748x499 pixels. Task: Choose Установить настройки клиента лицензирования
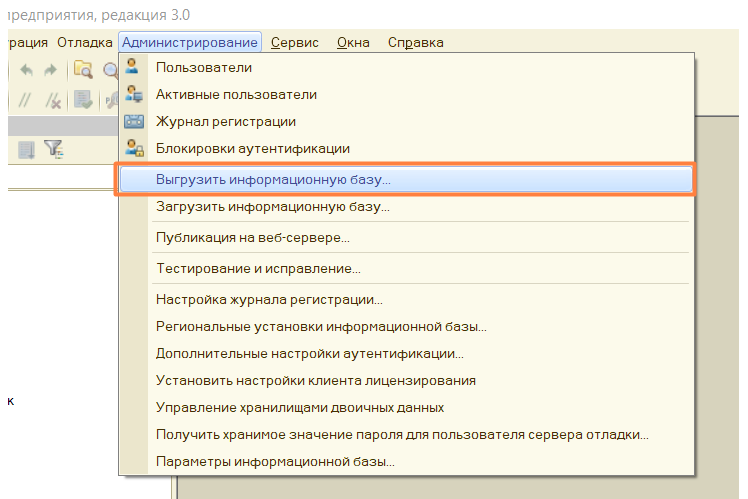pyautogui.click(x=406, y=380)
